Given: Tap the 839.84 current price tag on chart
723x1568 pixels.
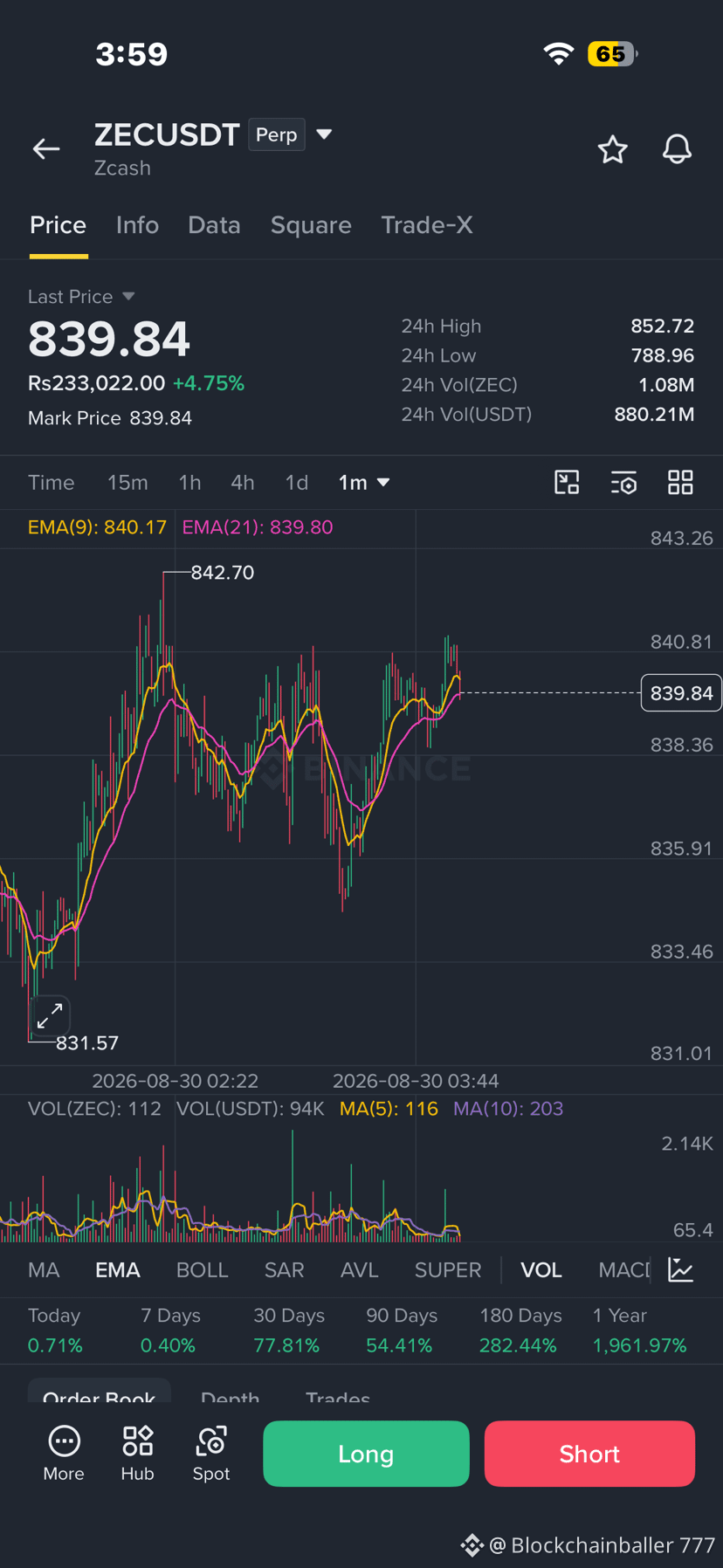Looking at the screenshot, I should coord(681,692).
